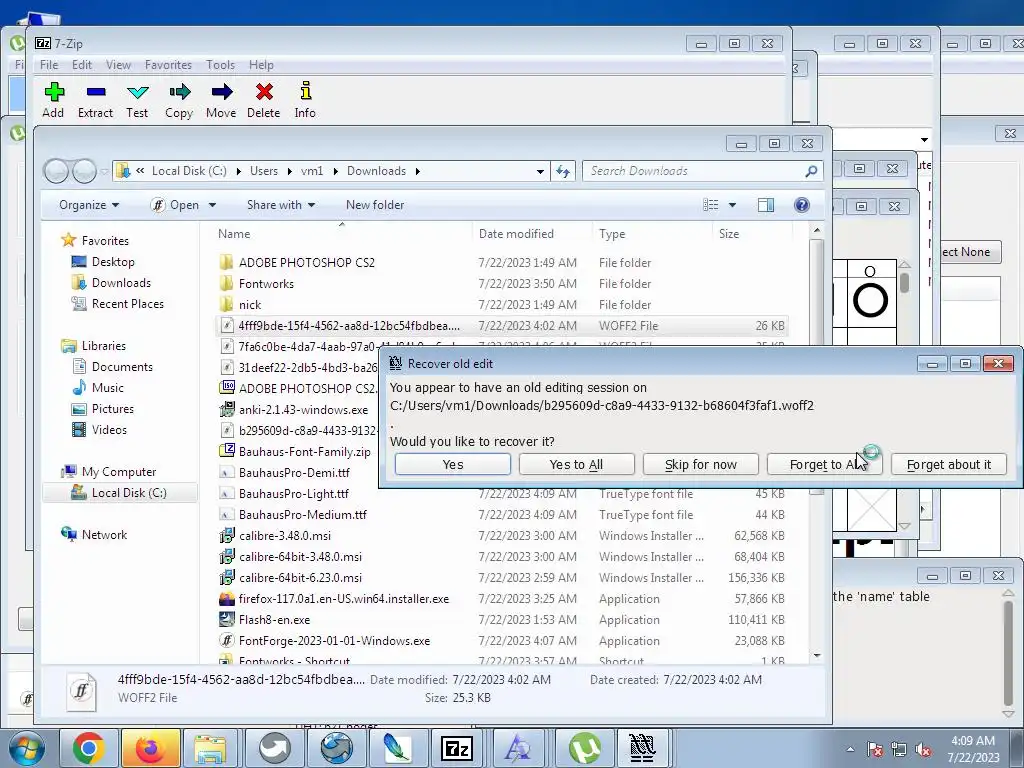Select firefox-117.0a1 installer exe file

pyautogui.click(x=344, y=599)
